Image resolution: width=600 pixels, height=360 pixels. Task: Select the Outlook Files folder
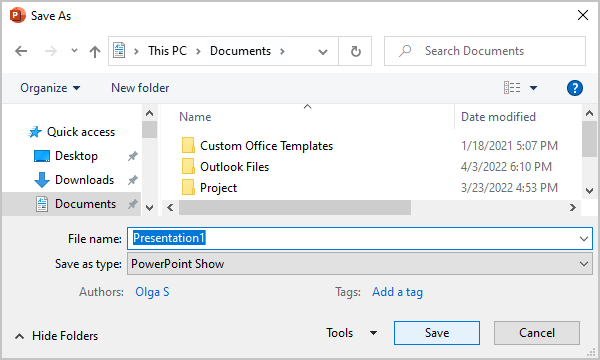[x=235, y=167]
